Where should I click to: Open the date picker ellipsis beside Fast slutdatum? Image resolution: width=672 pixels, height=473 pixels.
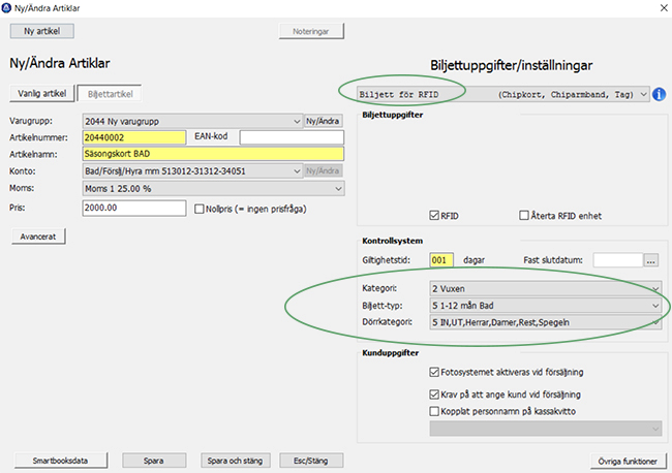(651, 260)
